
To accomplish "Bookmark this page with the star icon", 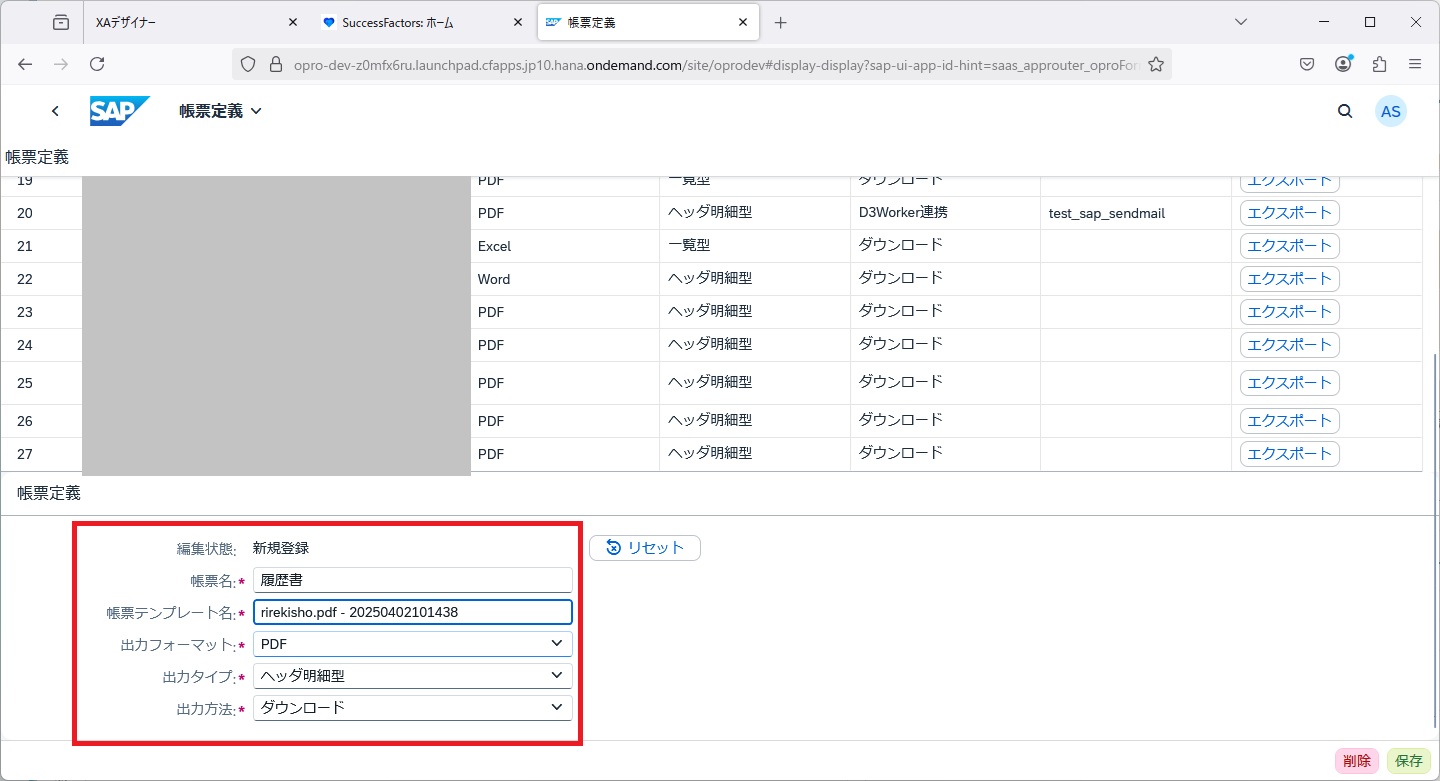I will point(1156,64).
